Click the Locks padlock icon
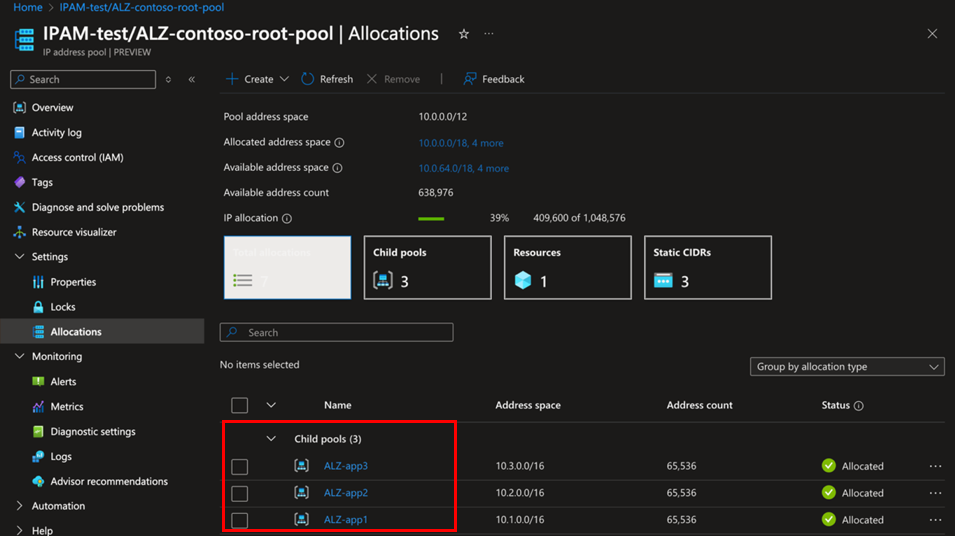 (38, 307)
